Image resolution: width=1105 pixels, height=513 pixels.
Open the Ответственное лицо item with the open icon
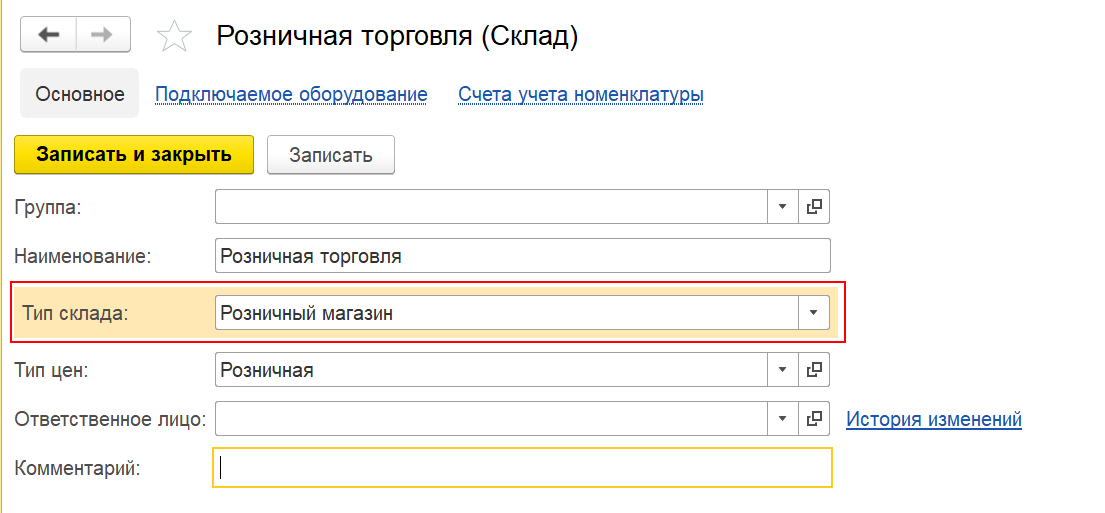[x=814, y=419]
